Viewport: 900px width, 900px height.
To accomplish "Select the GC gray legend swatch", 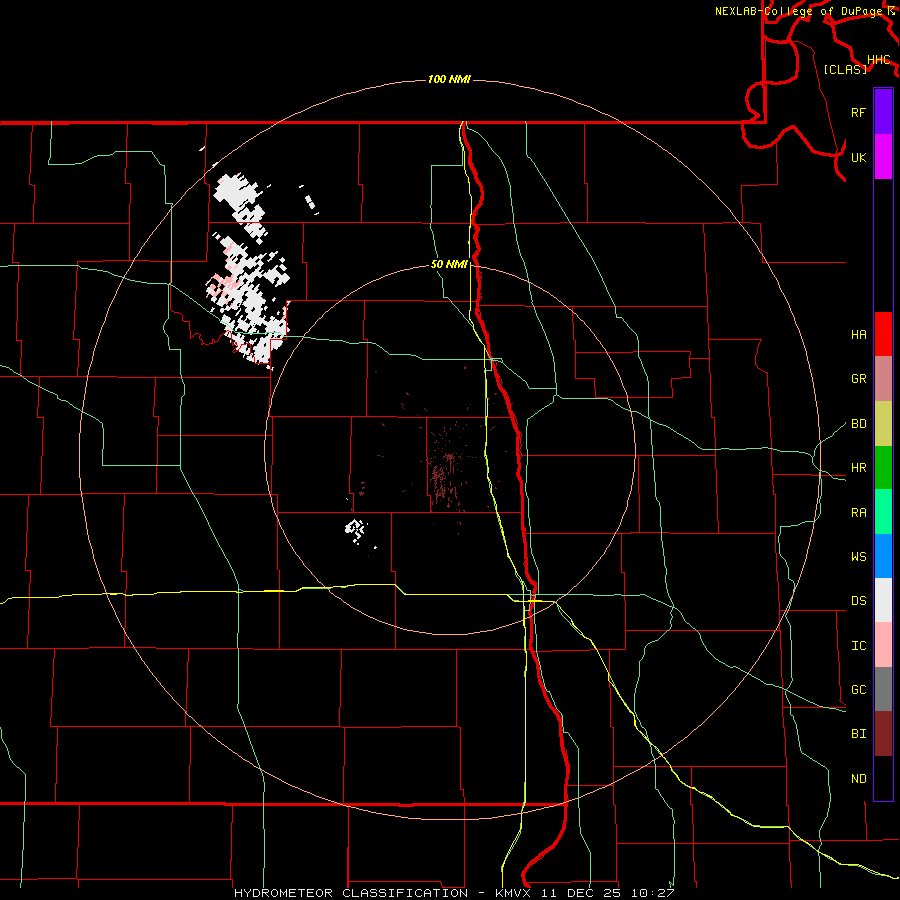I will (883, 689).
